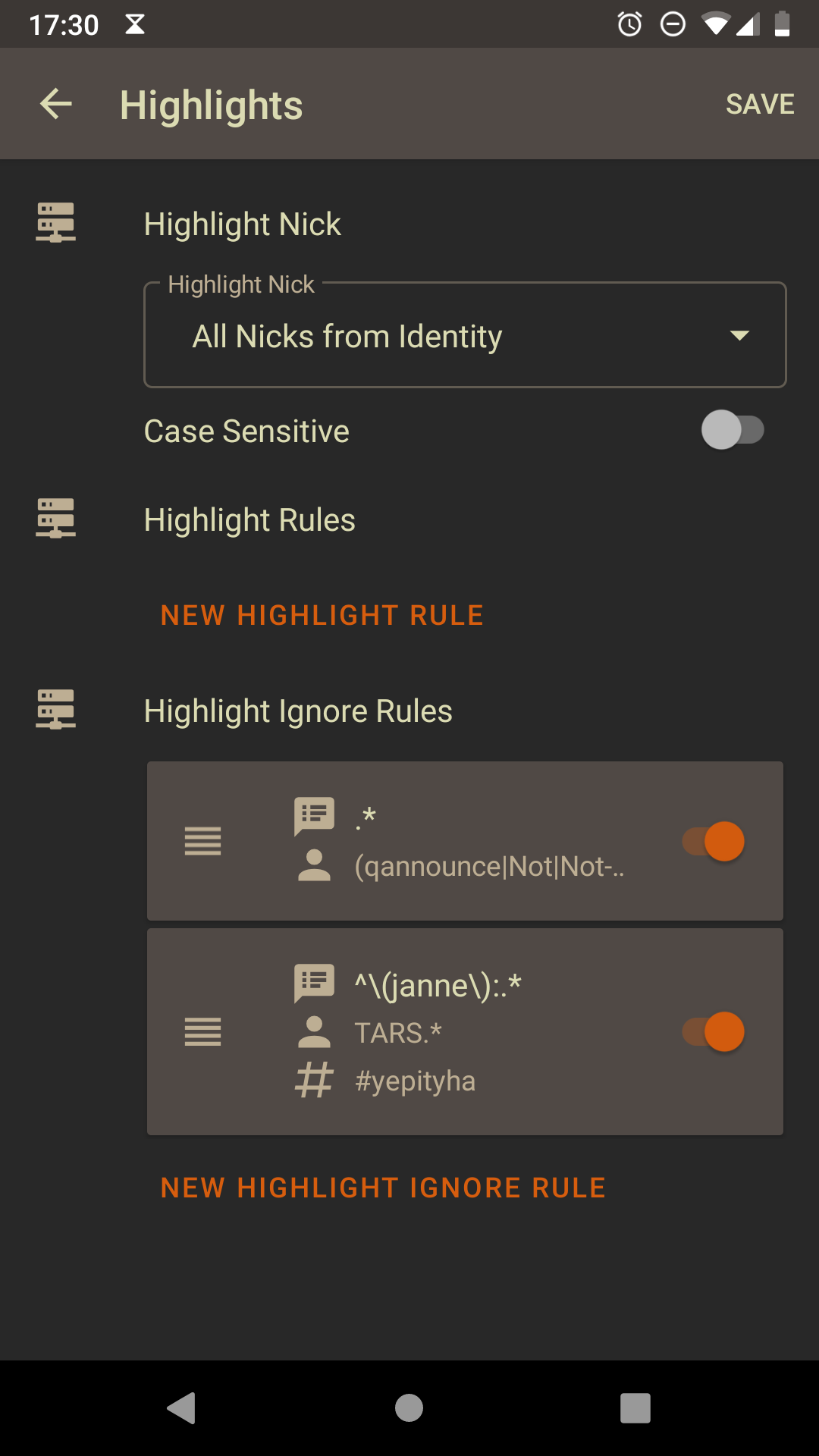The width and height of the screenshot is (819, 1456).
Task: Click the dropdown arrow next to All Nicks from Identity
Action: pos(739,335)
